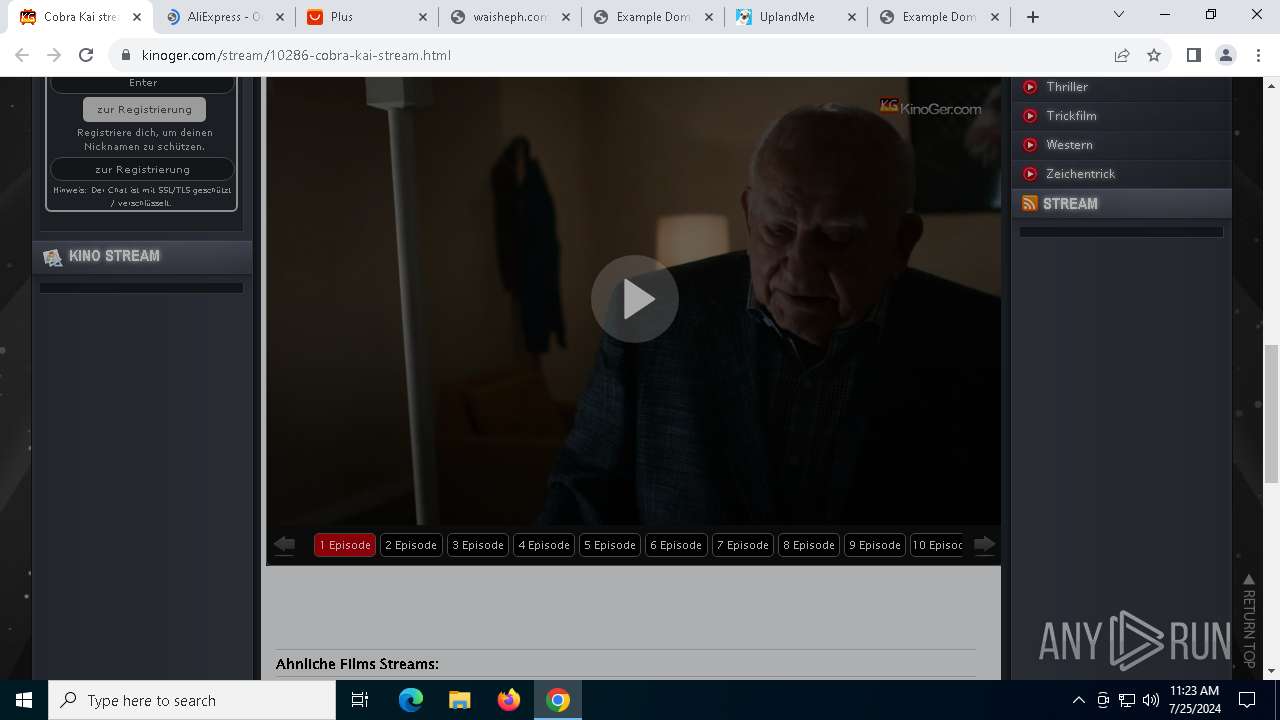Select 4 Episode button

(544, 545)
